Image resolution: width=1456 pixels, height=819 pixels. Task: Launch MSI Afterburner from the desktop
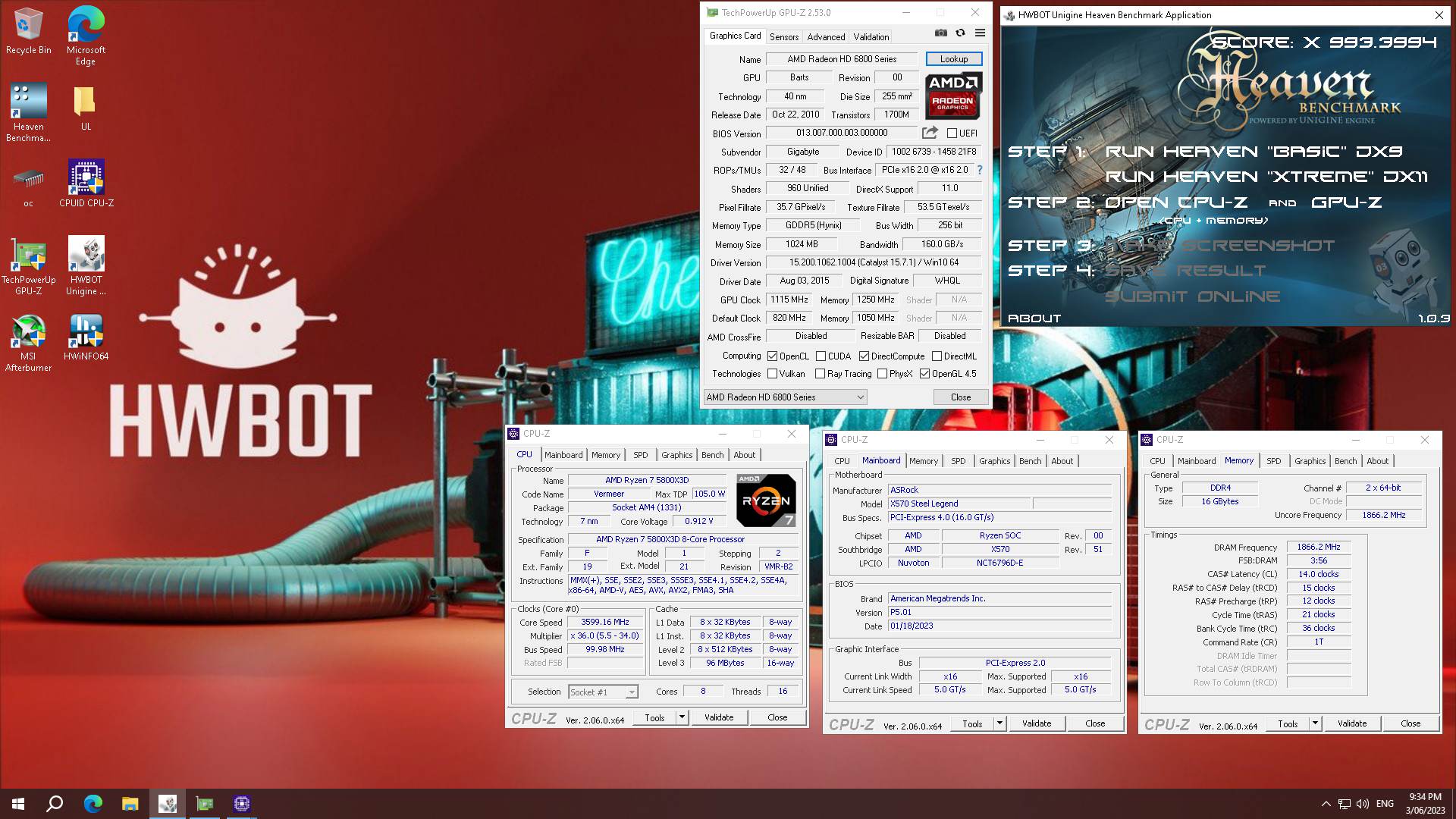pyautogui.click(x=28, y=343)
